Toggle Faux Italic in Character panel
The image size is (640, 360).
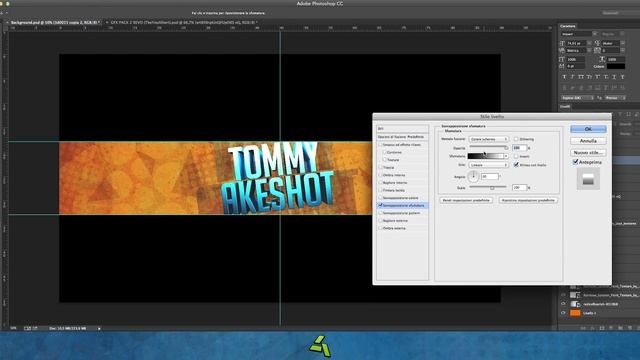coord(573,77)
